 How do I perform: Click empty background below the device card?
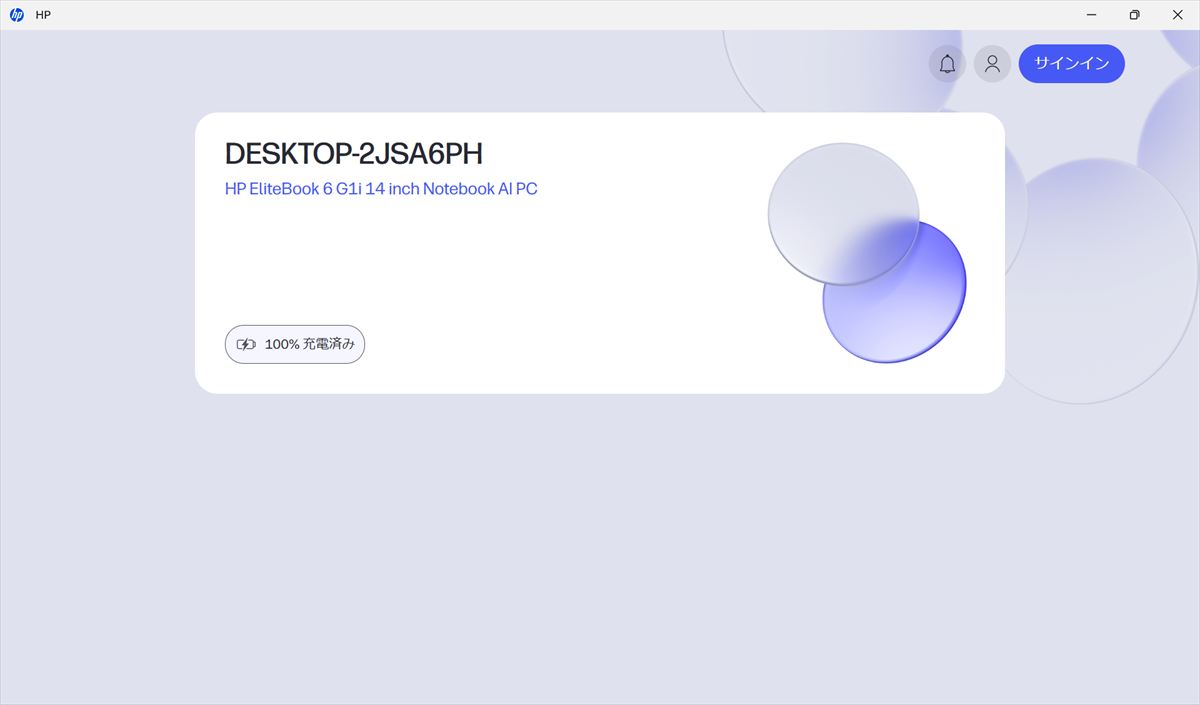tap(600, 550)
